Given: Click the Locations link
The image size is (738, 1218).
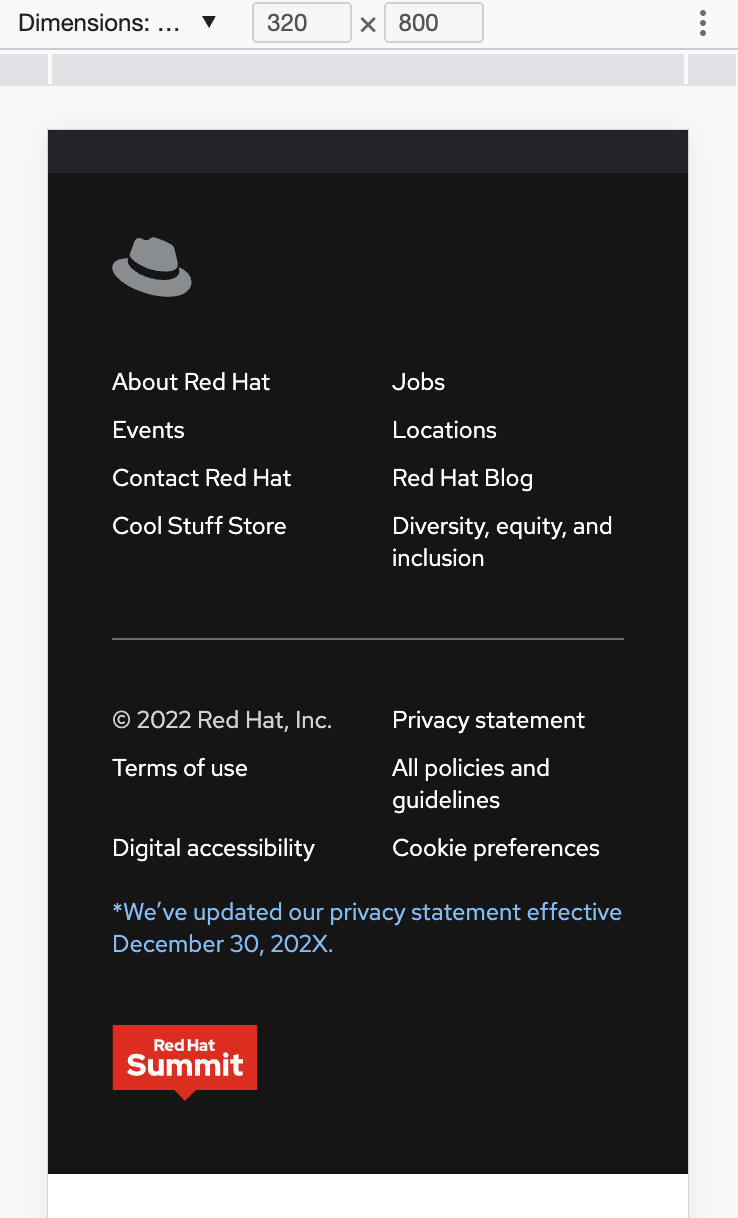Looking at the screenshot, I should (x=444, y=430).
